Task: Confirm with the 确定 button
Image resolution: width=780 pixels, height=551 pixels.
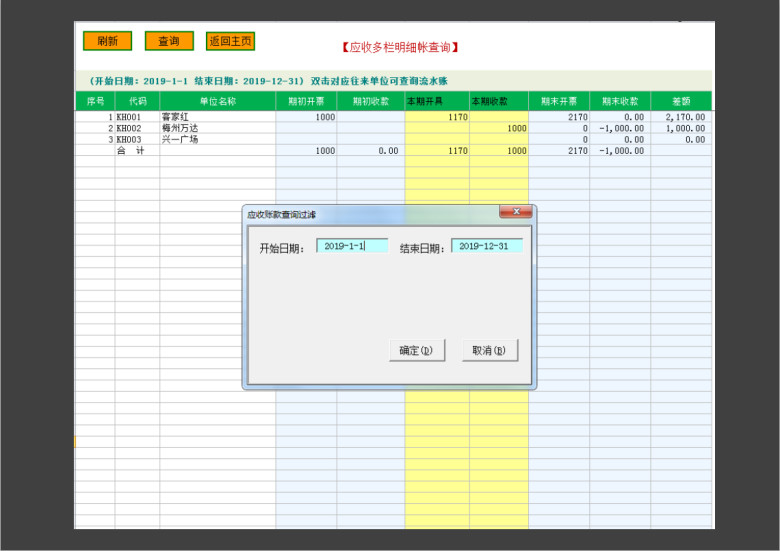Action: [x=417, y=350]
